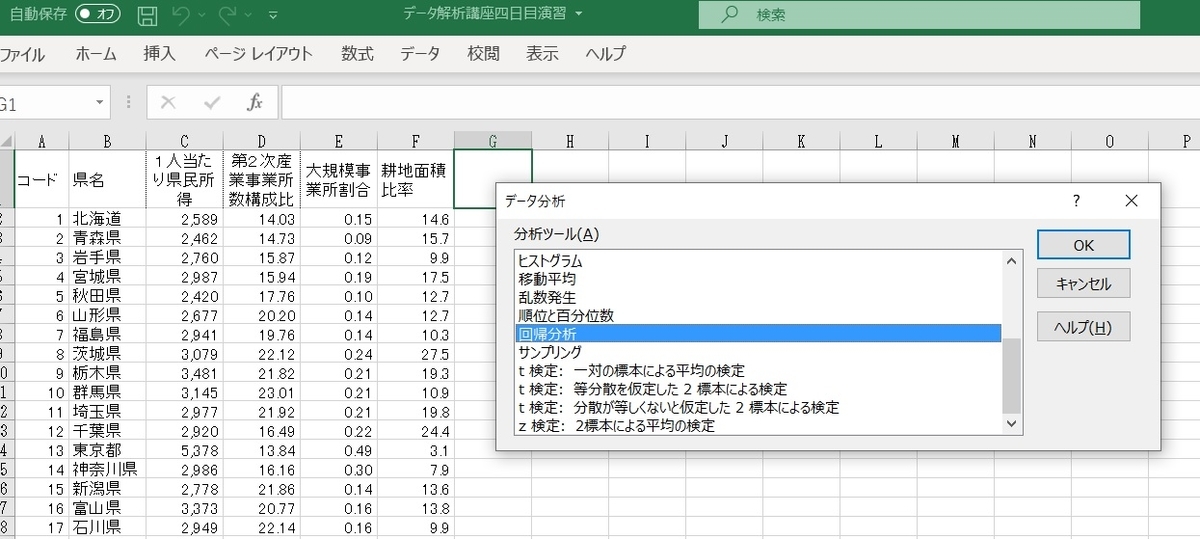
Task: Click the cell containing 神奈川県
Action: tap(107, 468)
